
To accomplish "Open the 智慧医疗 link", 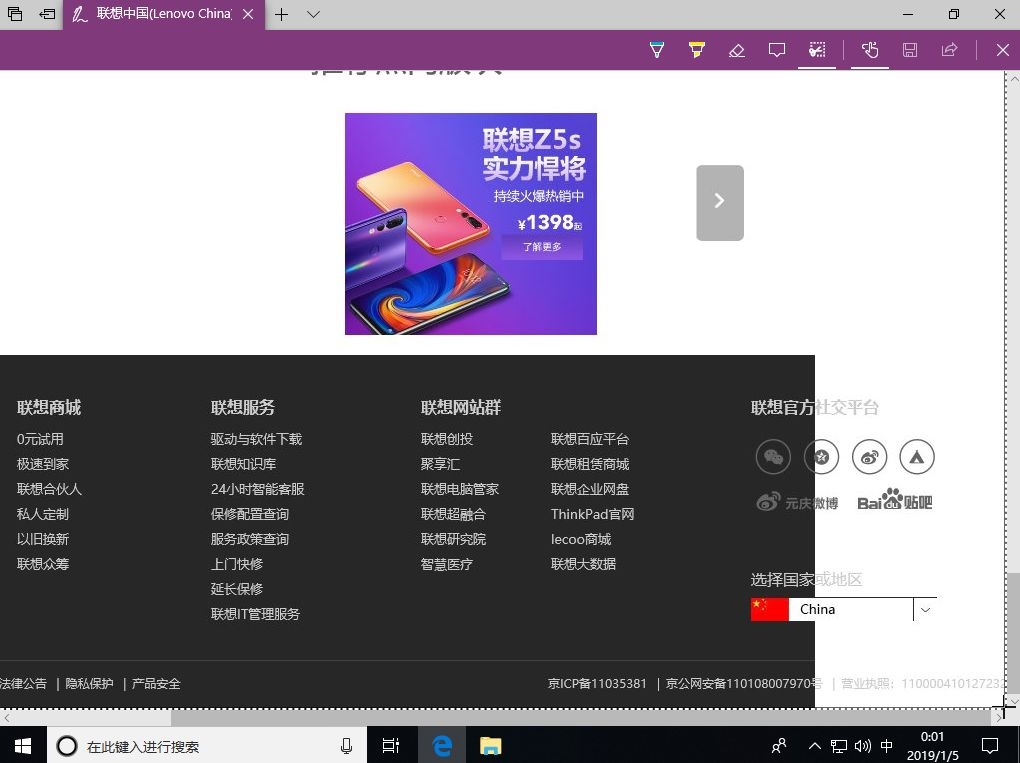I will (447, 563).
